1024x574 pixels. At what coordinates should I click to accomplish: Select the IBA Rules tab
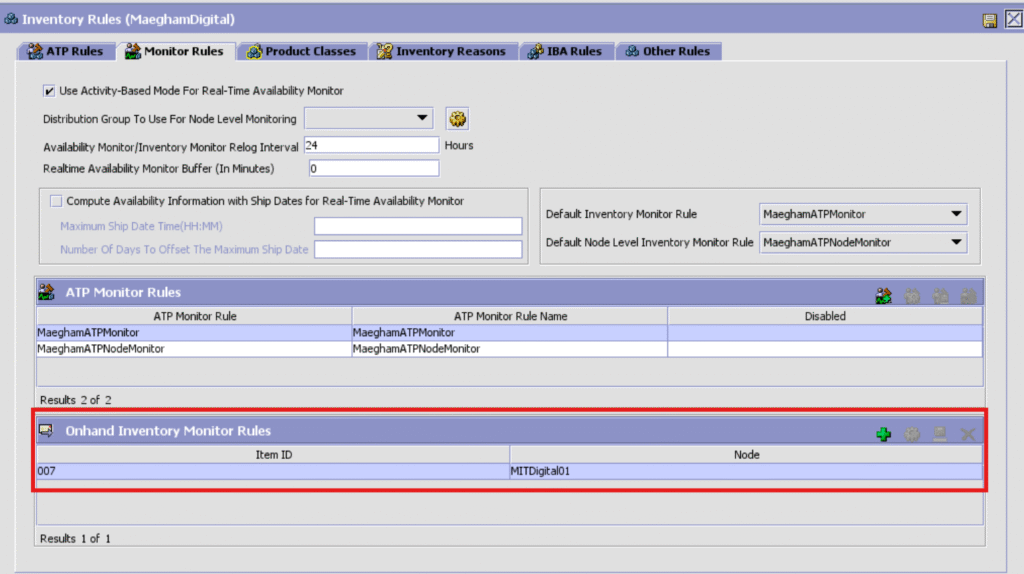pos(565,51)
